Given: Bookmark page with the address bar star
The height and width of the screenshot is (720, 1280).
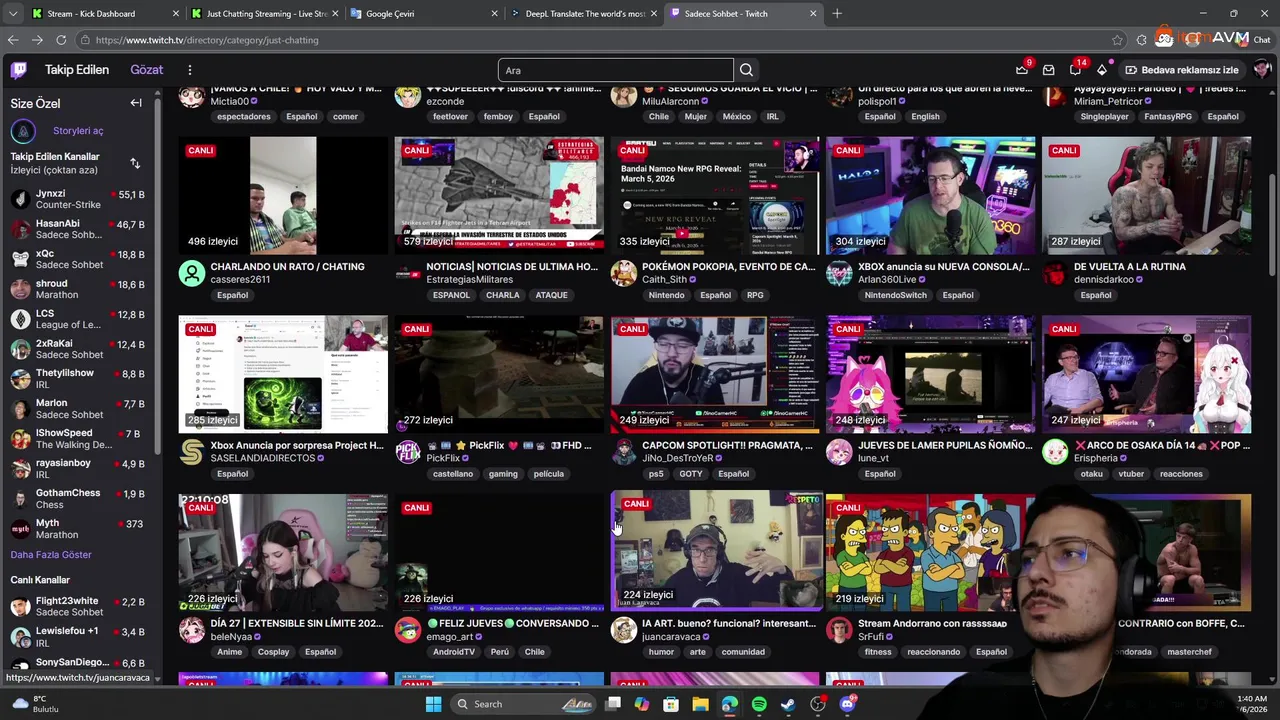Looking at the screenshot, I should click(1117, 40).
